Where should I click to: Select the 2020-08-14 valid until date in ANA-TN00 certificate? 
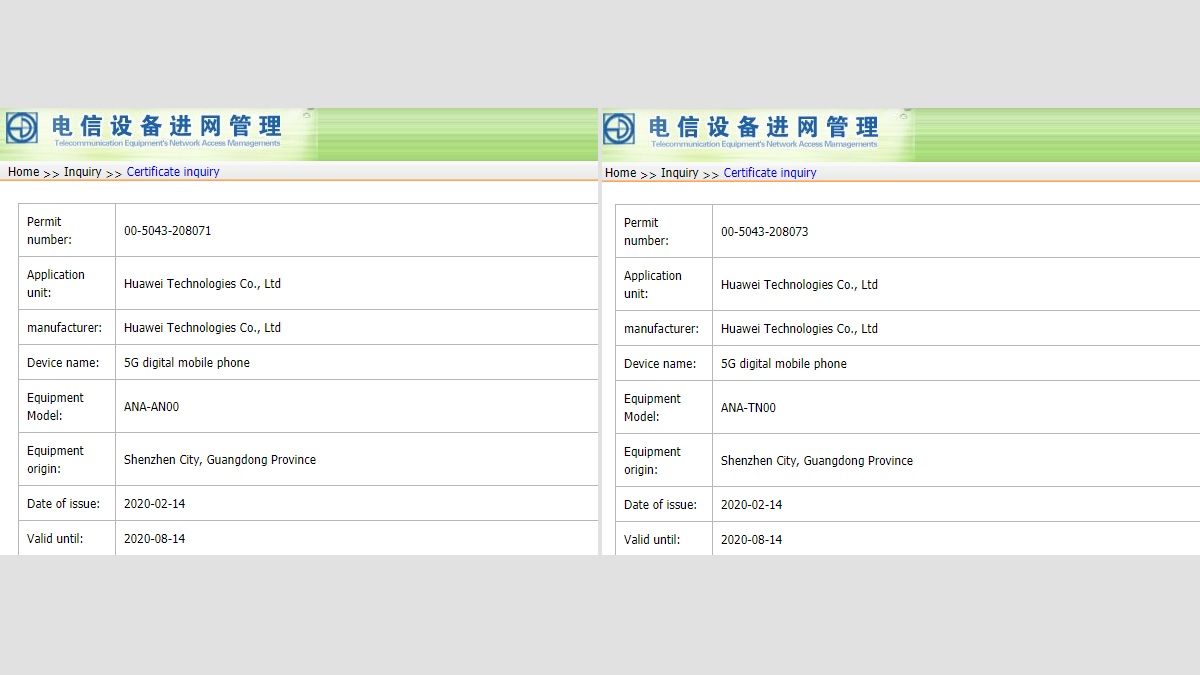[751, 540]
